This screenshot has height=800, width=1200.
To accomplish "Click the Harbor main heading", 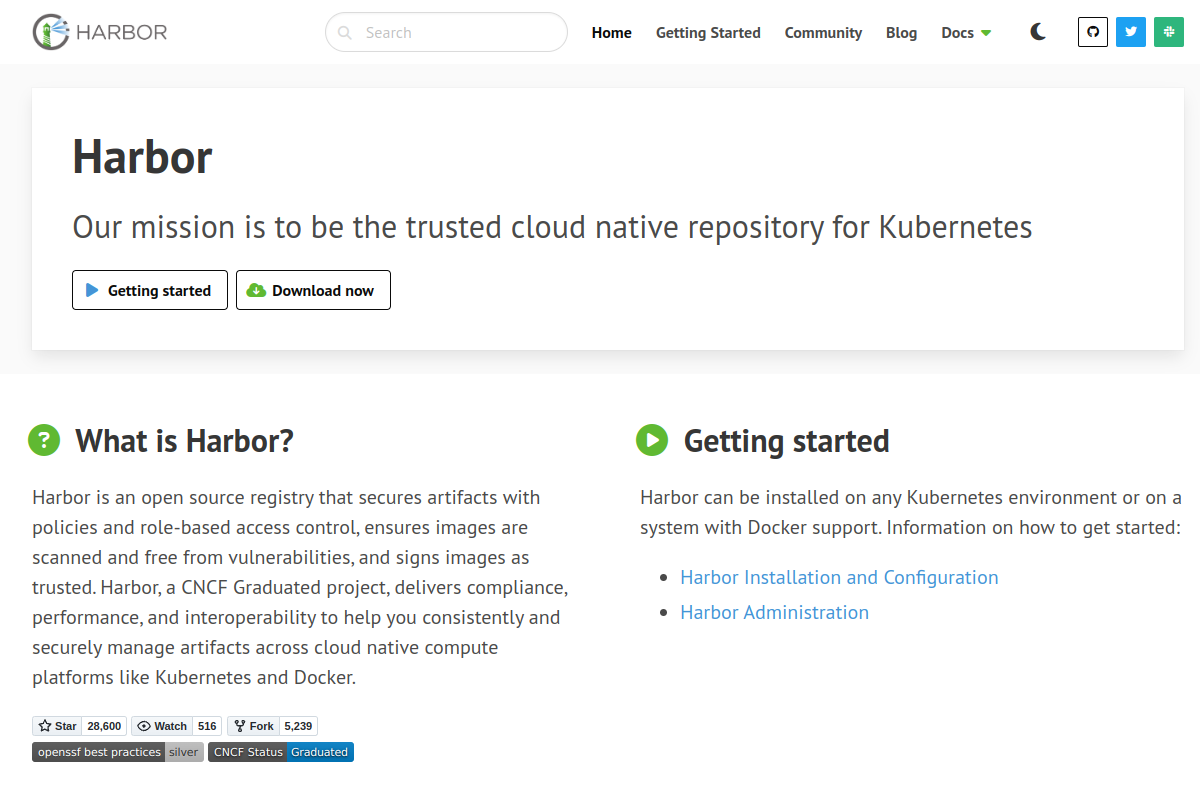I will coord(142,157).
